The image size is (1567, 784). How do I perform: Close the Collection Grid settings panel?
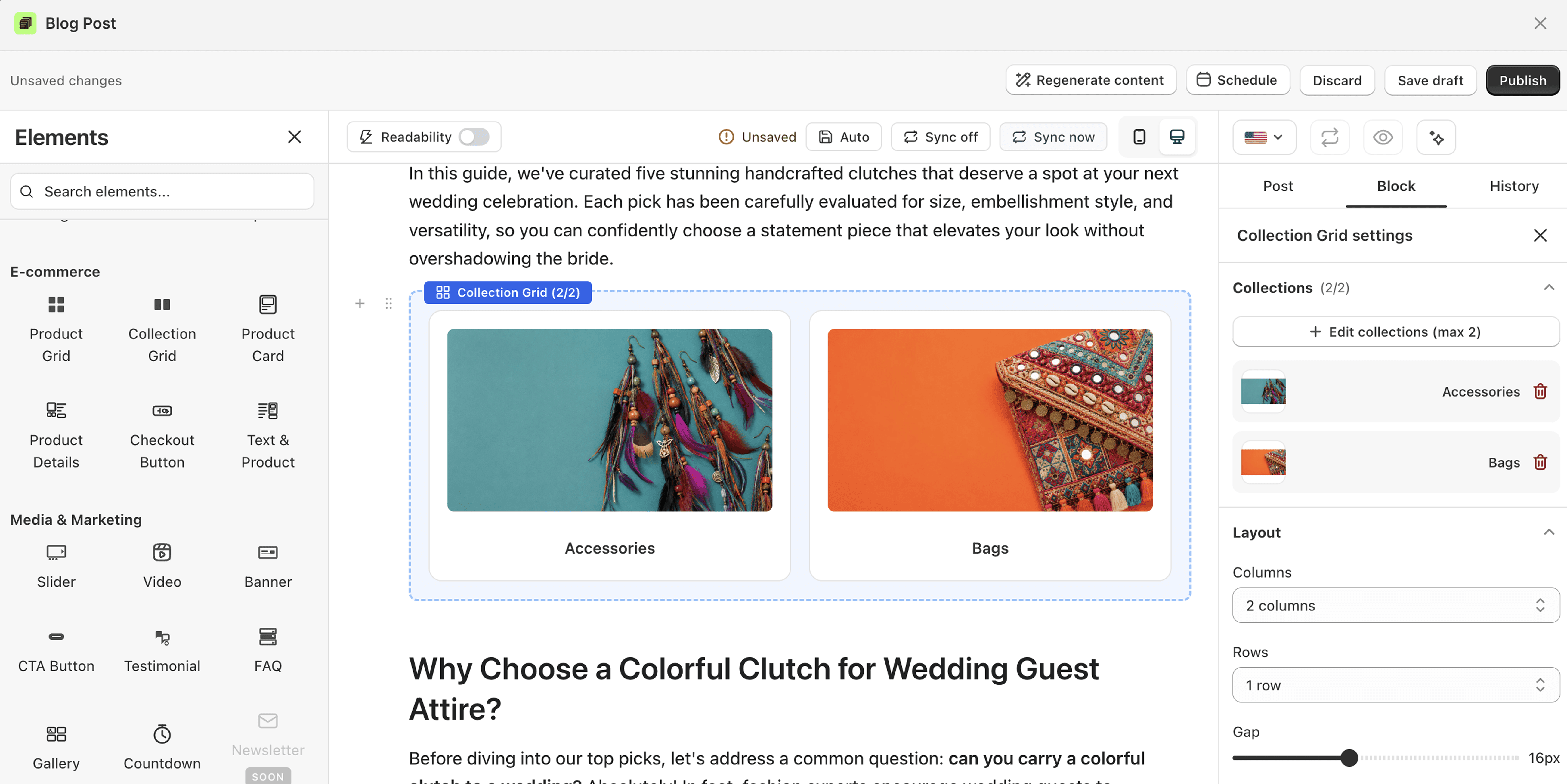pos(1540,235)
